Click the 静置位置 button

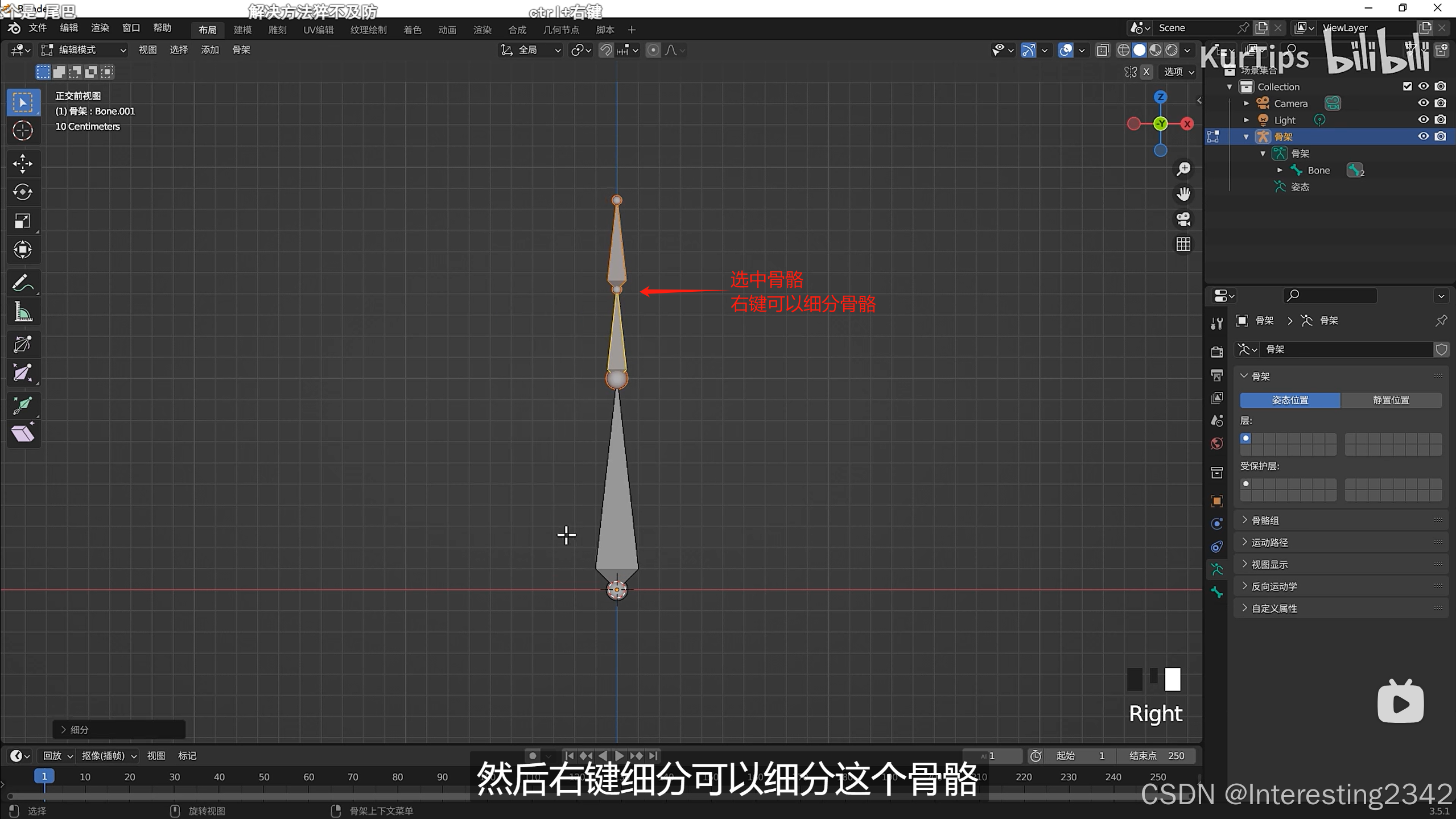coord(1391,400)
